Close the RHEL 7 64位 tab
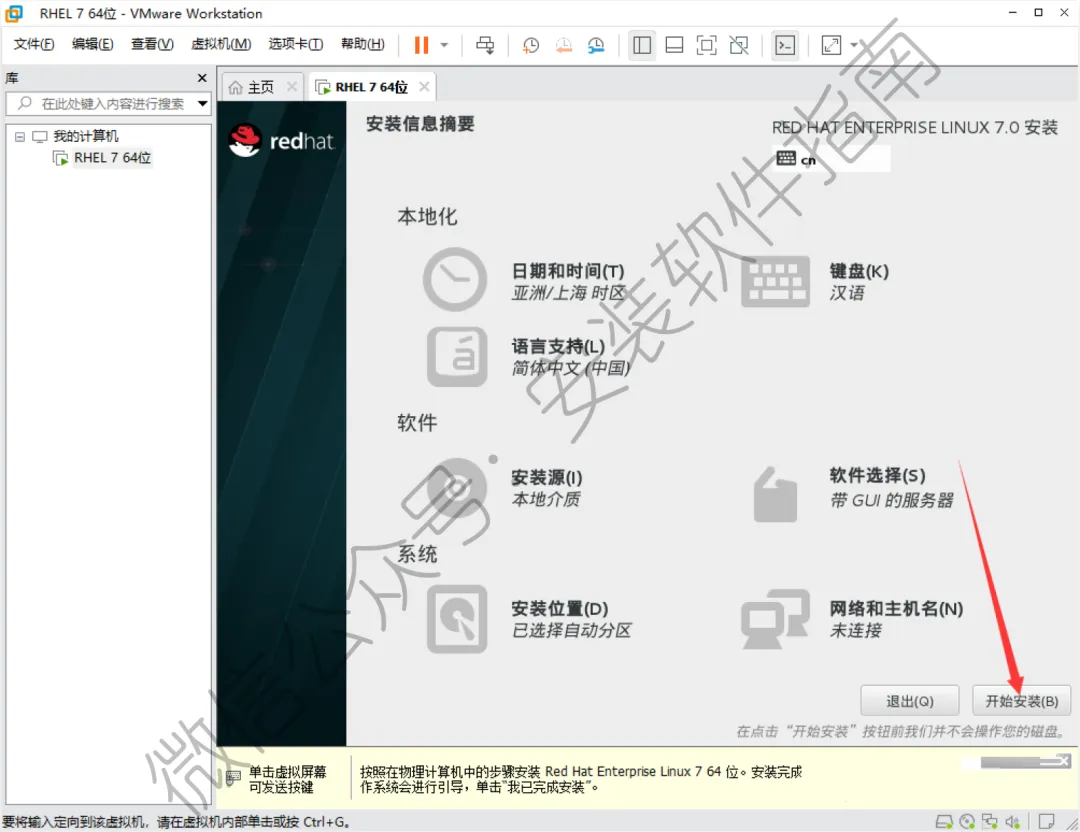1080x832 pixels. [x=424, y=87]
